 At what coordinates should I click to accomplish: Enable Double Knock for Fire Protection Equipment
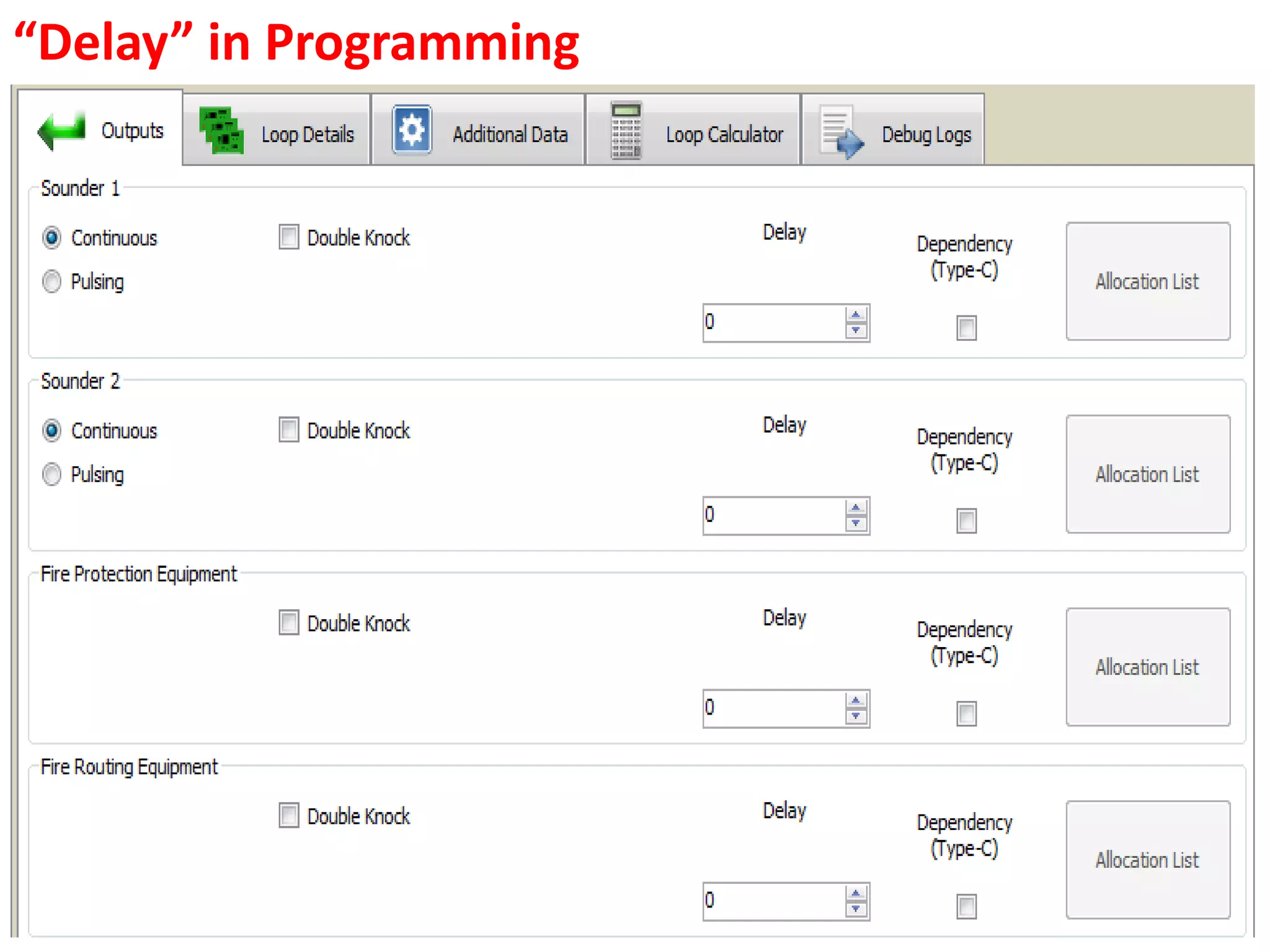tap(289, 623)
